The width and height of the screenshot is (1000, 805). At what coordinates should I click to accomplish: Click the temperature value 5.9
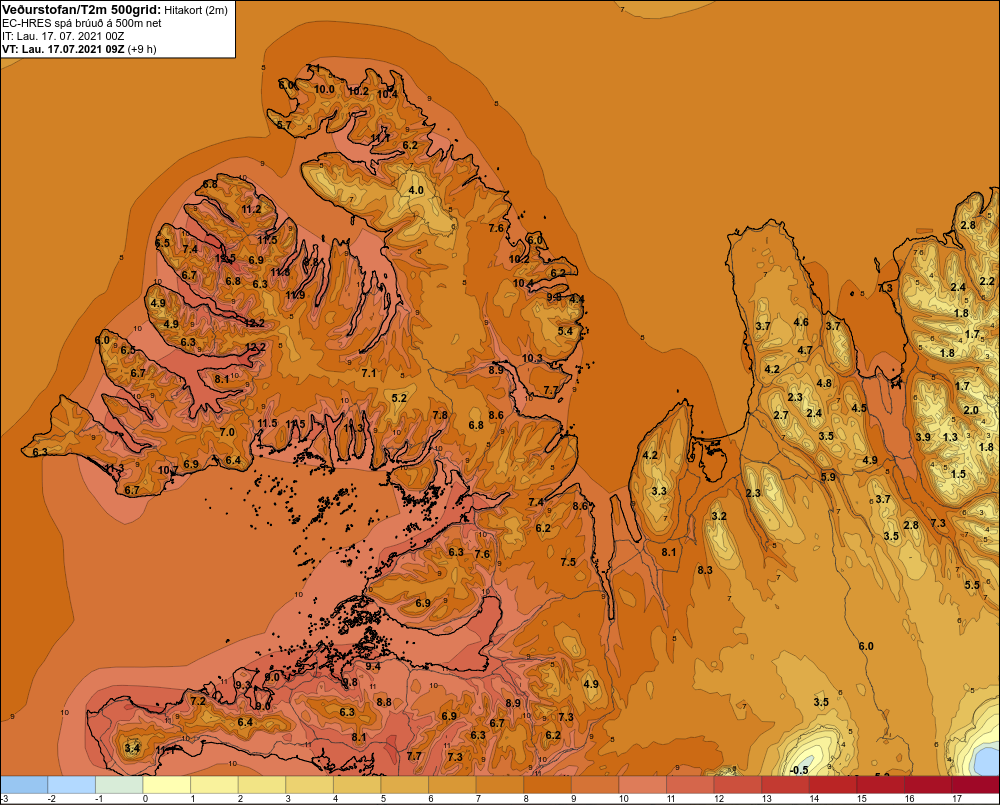point(828,476)
